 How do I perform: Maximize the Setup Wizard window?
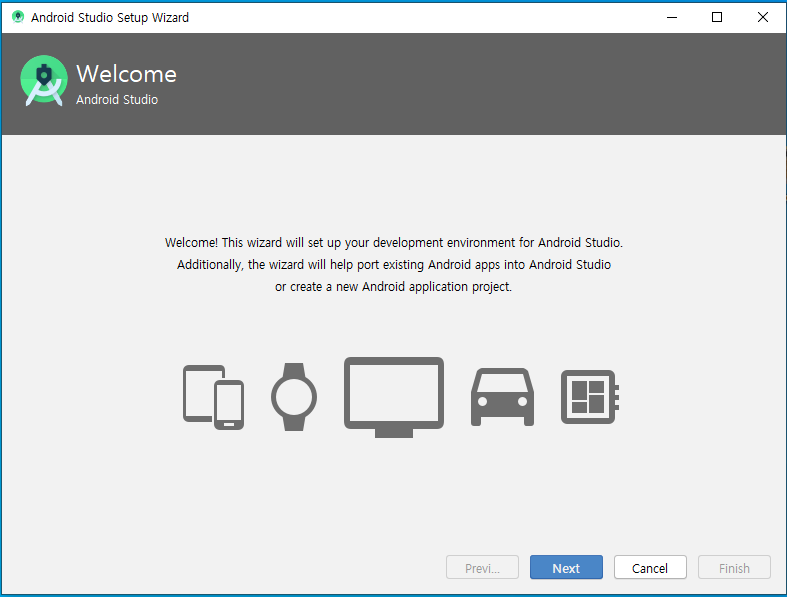pyautogui.click(x=717, y=17)
